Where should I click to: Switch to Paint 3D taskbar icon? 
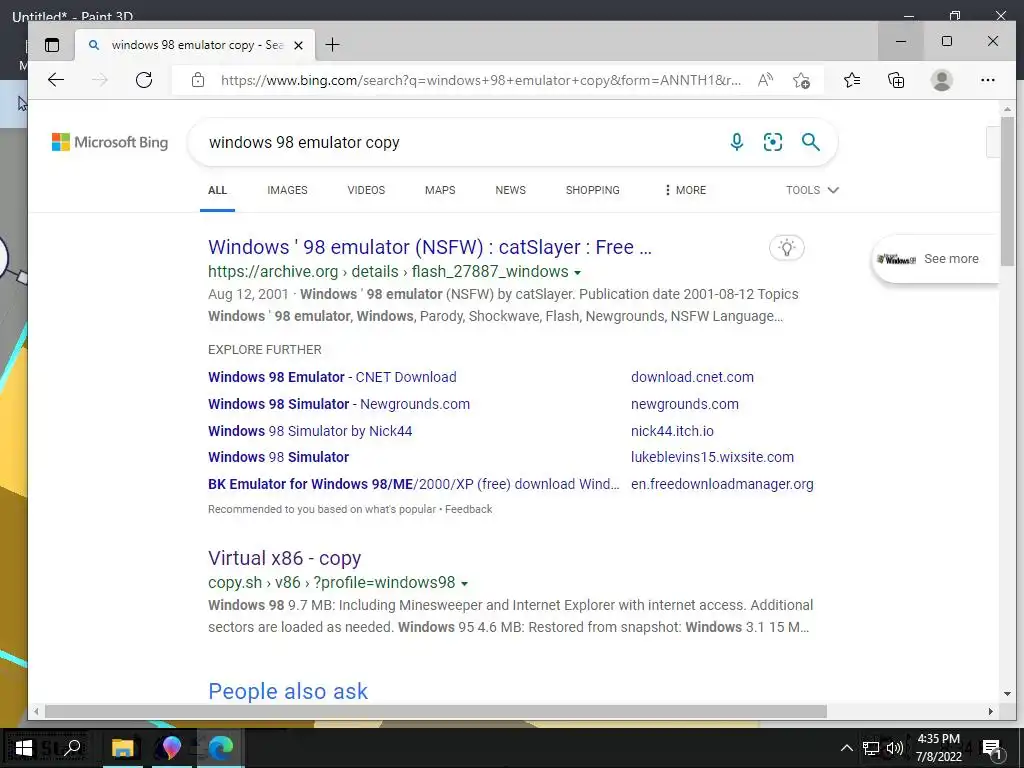tap(171, 748)
